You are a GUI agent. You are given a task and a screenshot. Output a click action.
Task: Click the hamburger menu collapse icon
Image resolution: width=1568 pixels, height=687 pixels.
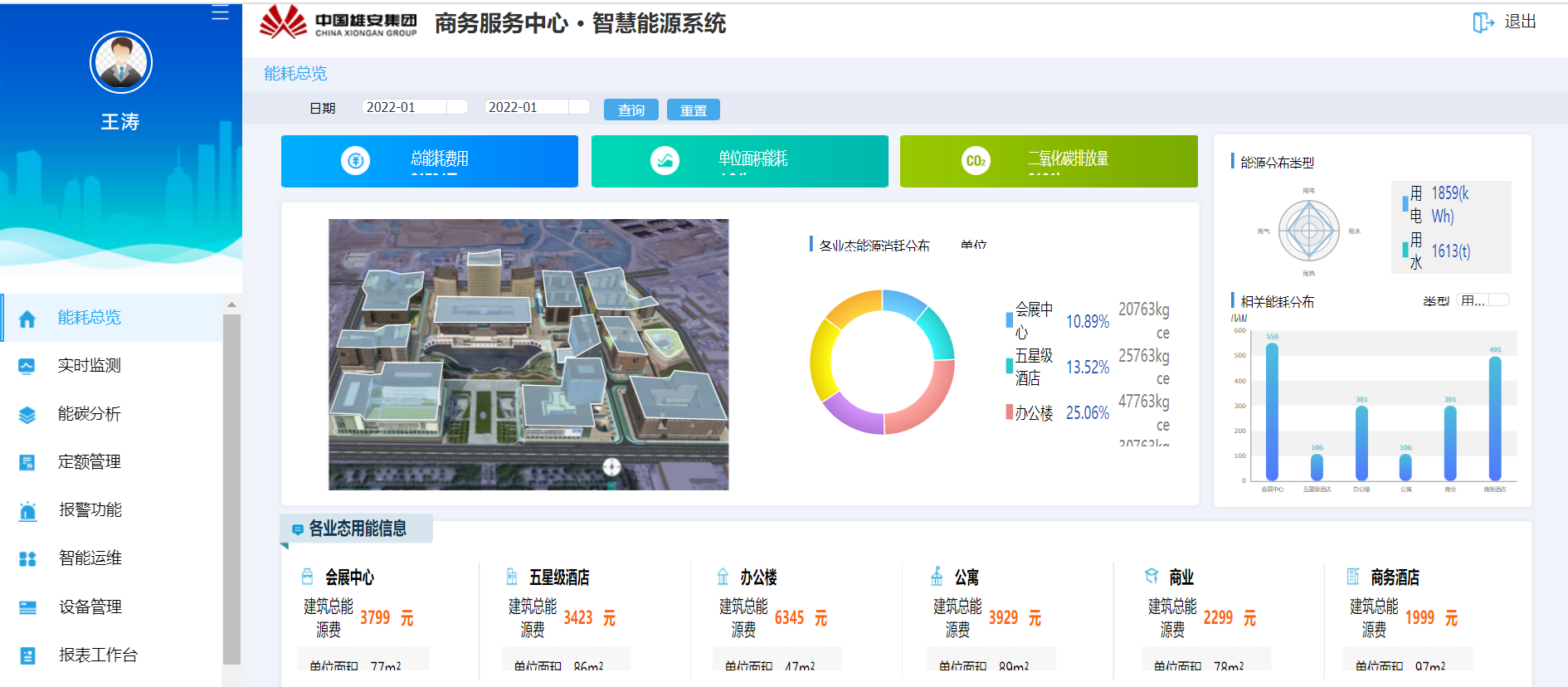pyautogui.click(x=220, y=12)
